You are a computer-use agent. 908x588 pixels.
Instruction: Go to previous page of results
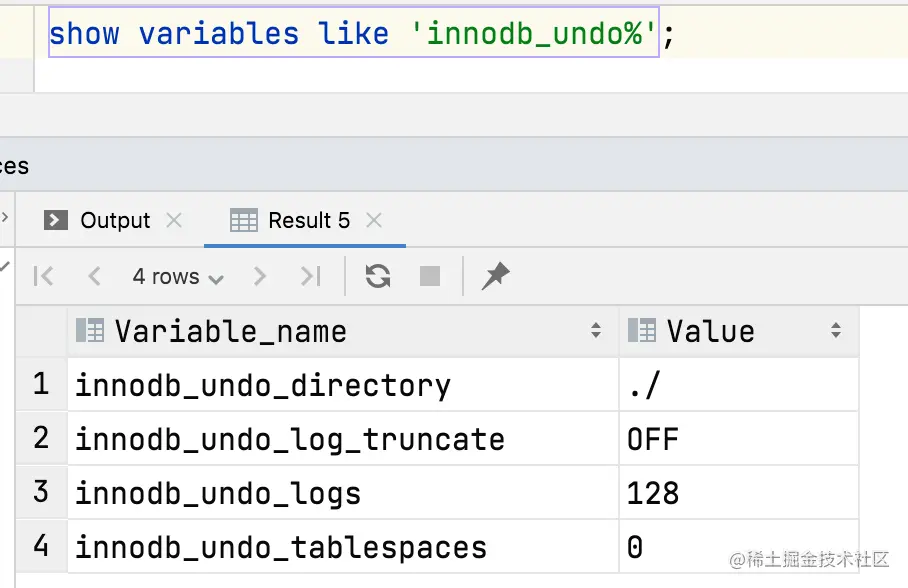pos(94,276)
